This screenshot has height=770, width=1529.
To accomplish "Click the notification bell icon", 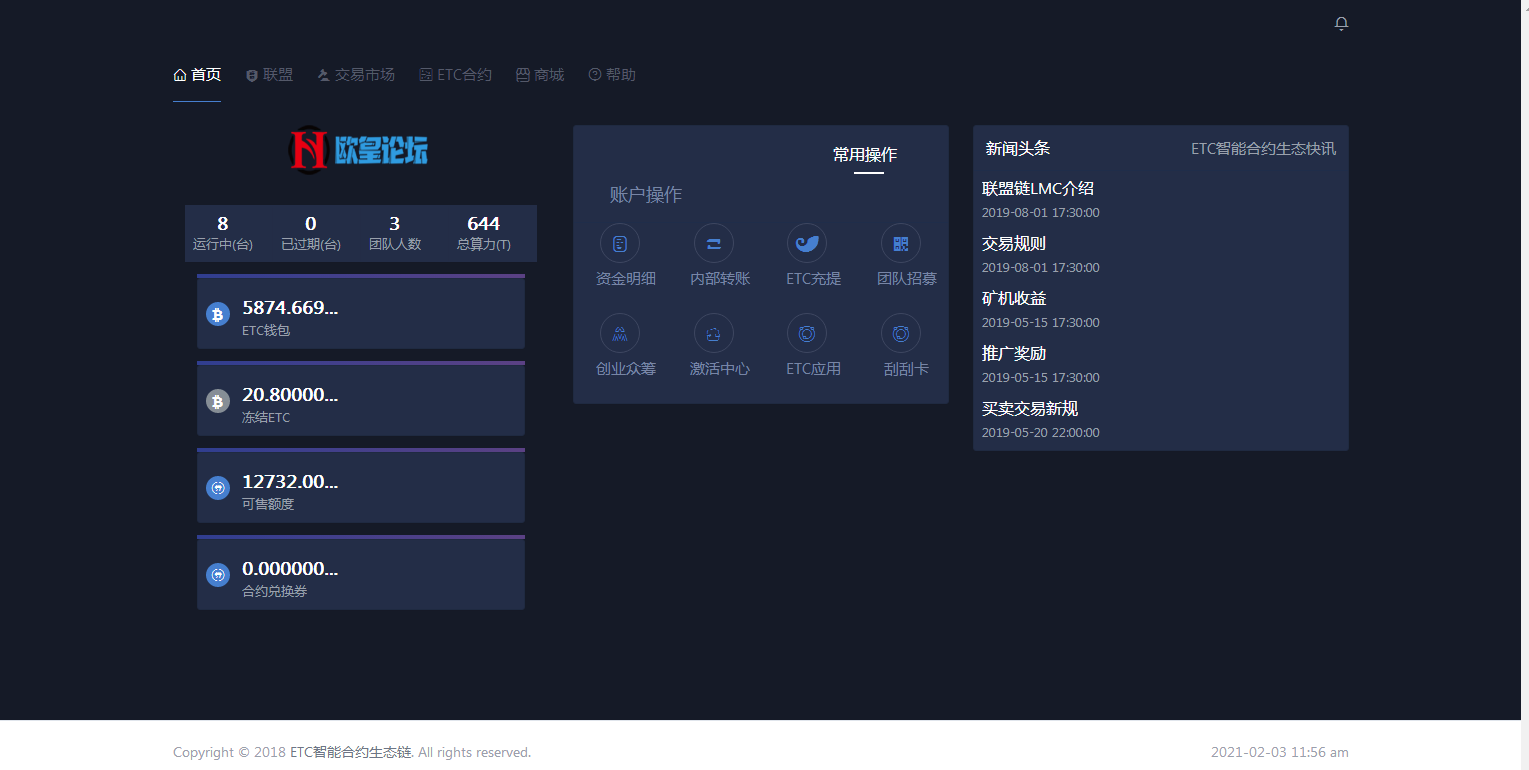I will (1341, 22).
